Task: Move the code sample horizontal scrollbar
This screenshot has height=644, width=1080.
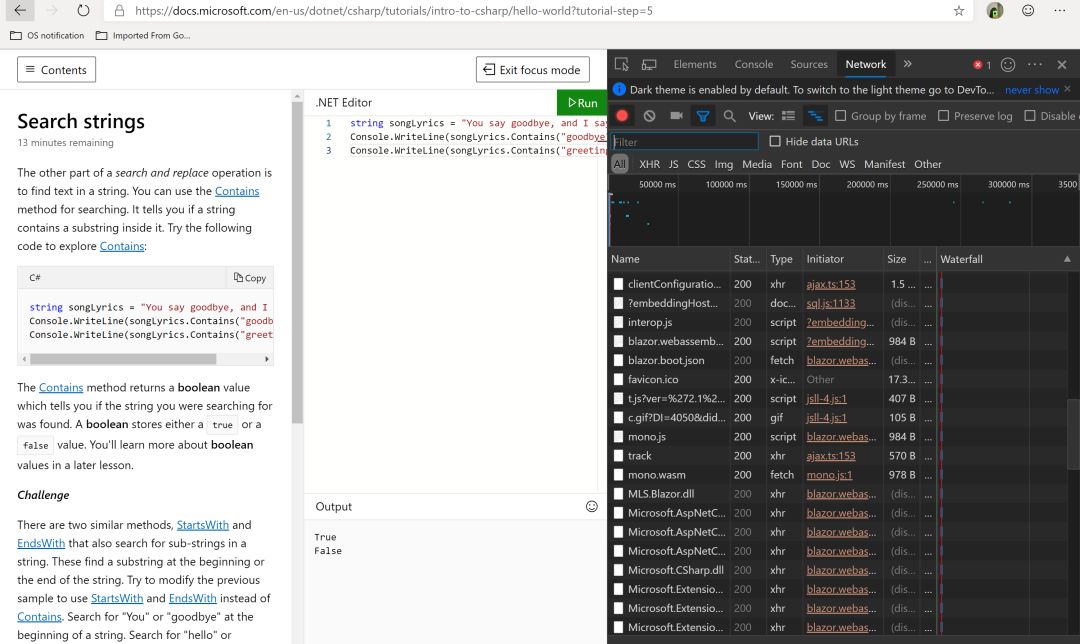Action: (123, 359)
